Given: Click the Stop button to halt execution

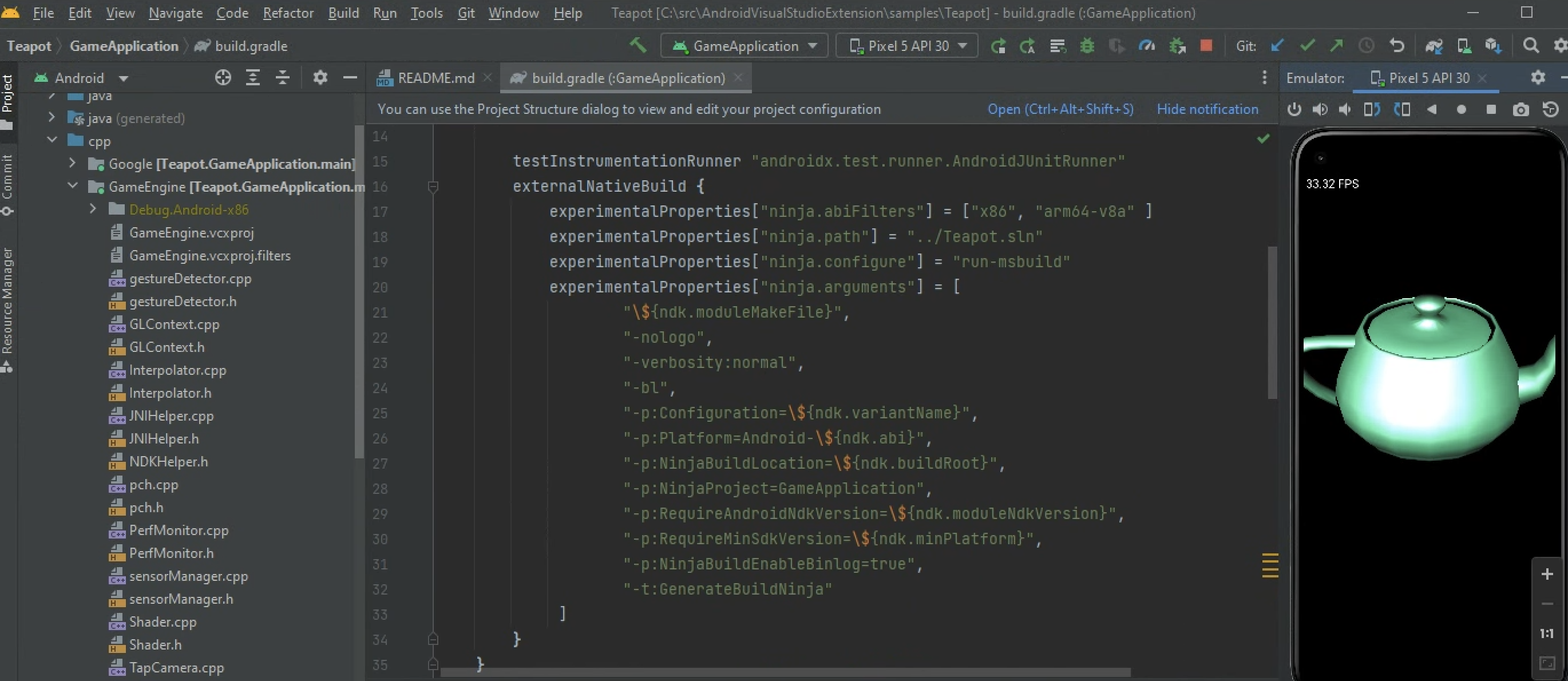Looking at the screenshot, I should (x=1208, y=46).
